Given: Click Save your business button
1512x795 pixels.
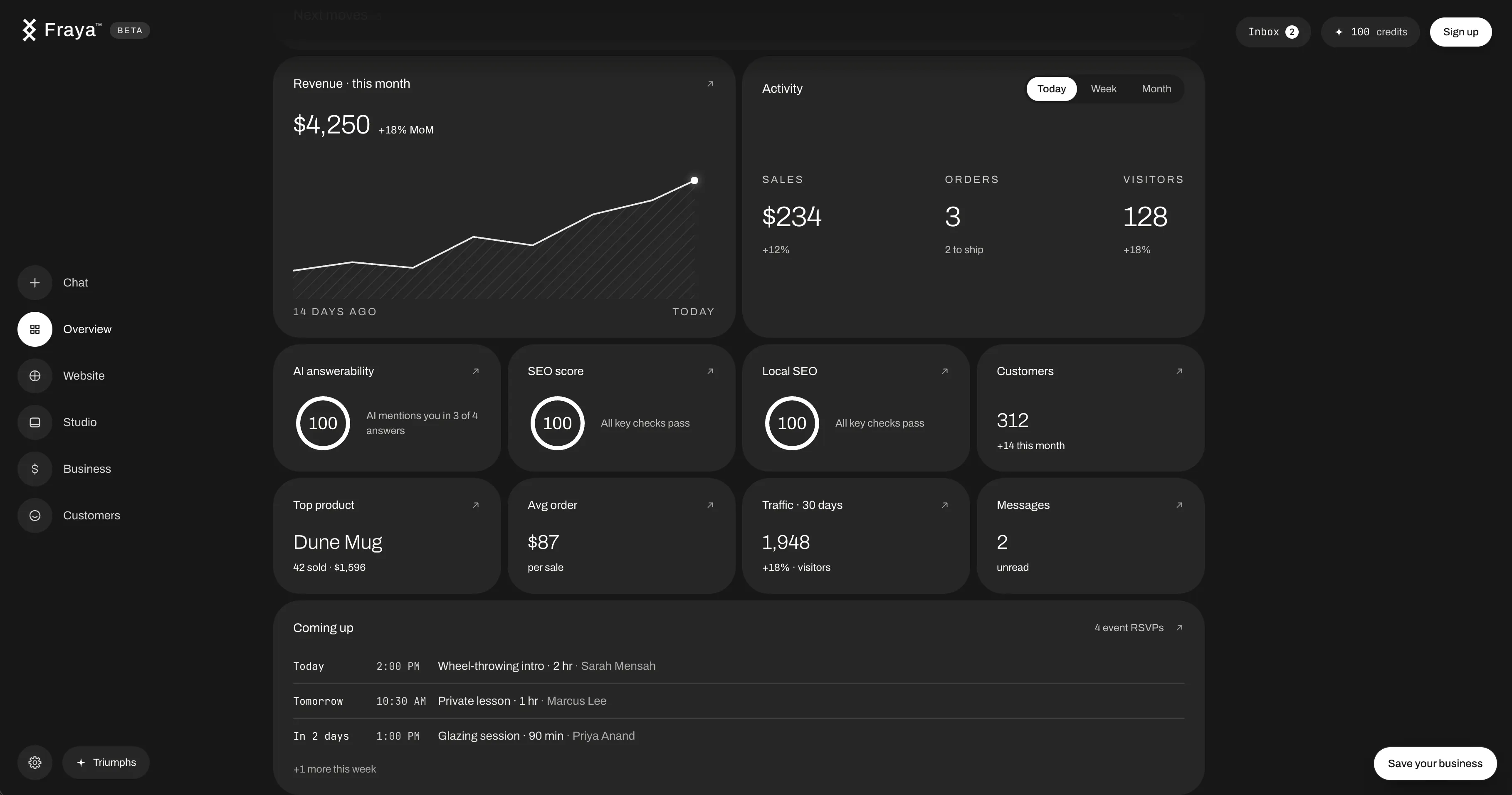Looking at the screenshot, I should [1435, 763].
